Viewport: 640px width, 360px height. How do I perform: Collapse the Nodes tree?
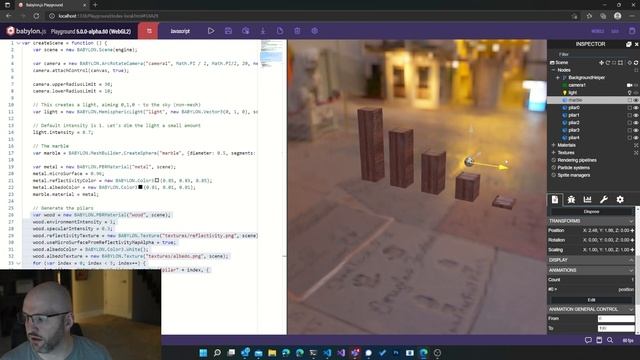554,70
